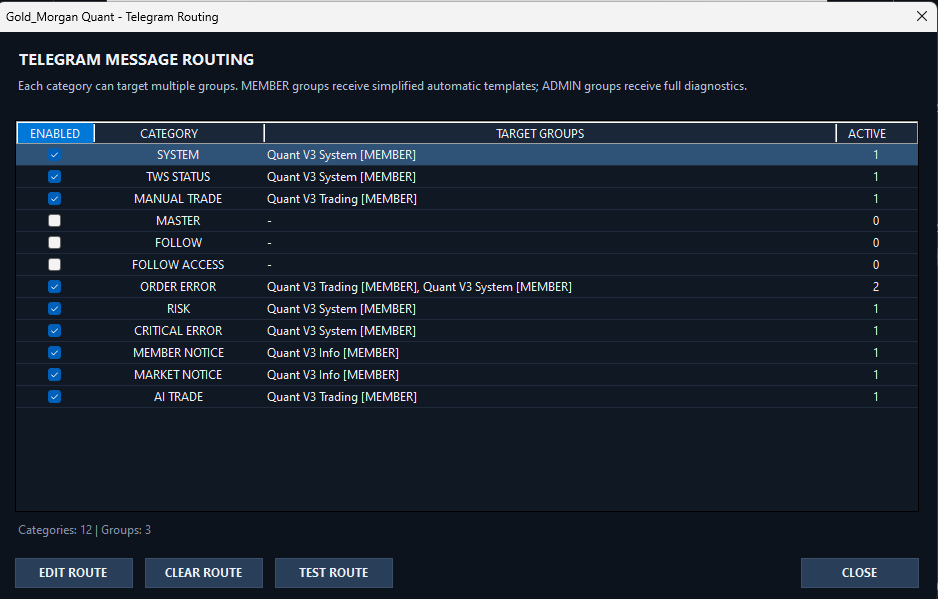The width and height of the screenshot is (938, 599).
Task: Sort by the ENABLED column header
Action: 55,133
